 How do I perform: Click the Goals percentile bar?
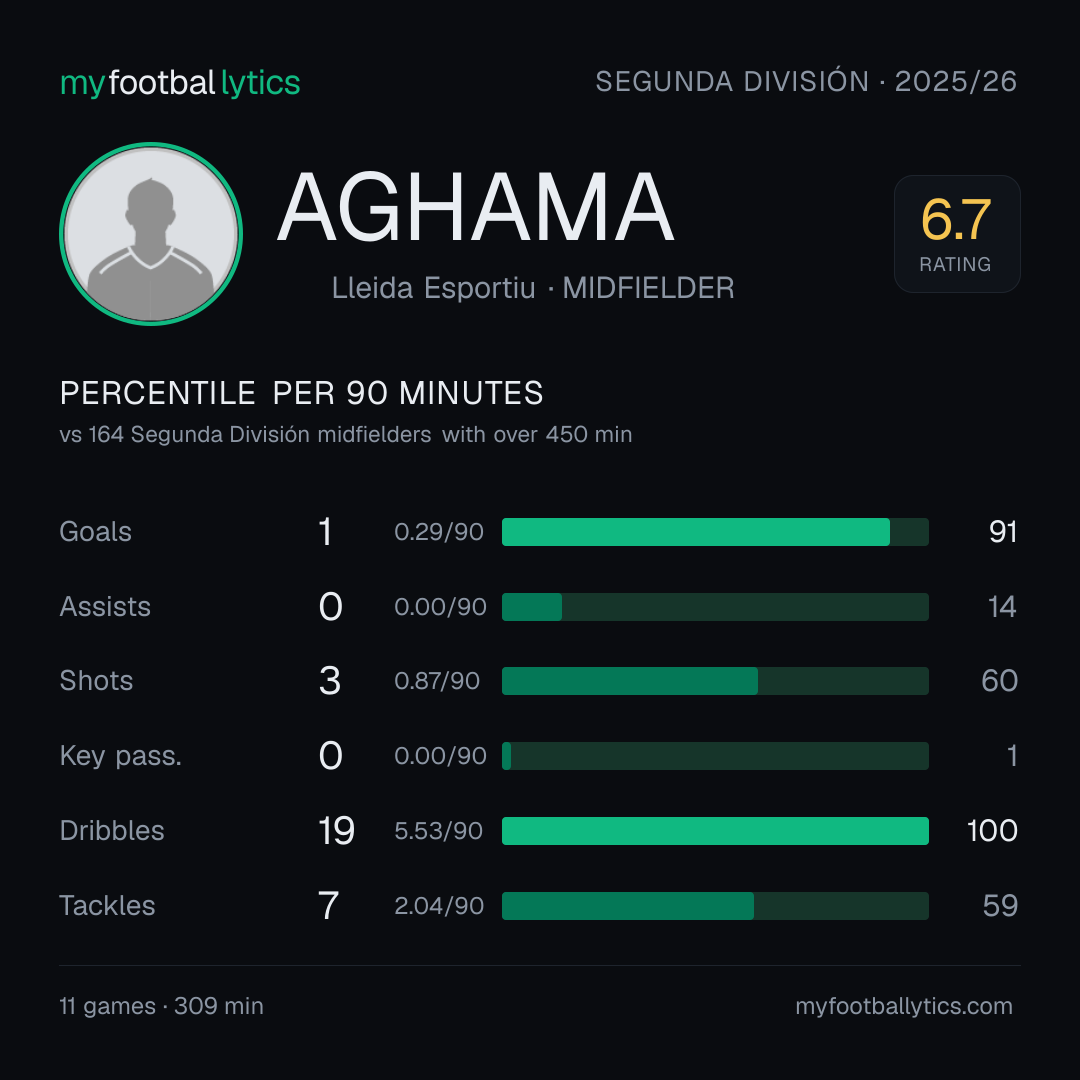point(715,532)
